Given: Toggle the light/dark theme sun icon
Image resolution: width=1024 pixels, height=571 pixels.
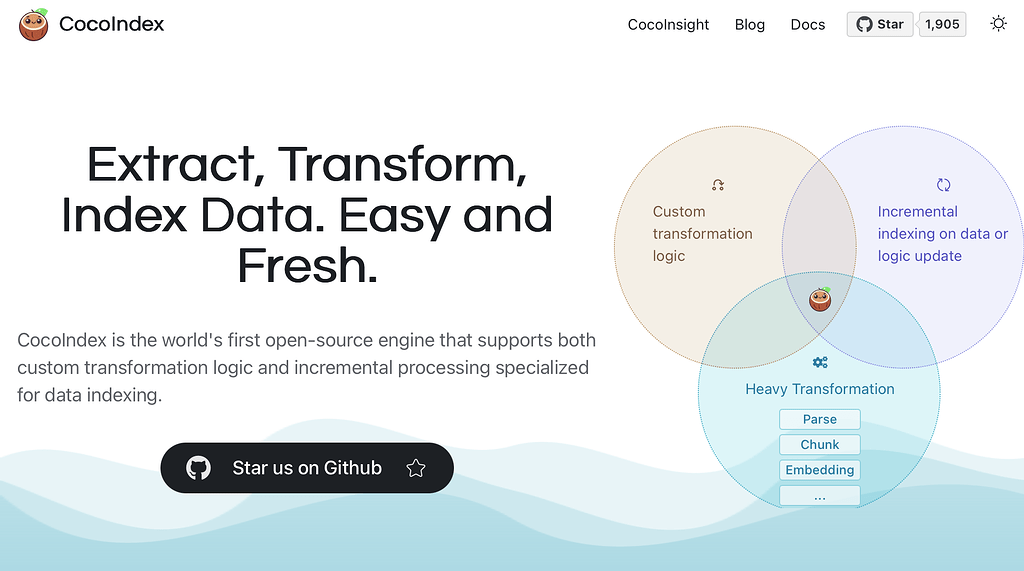Looking at the screenshot, I should coord(998,24).
